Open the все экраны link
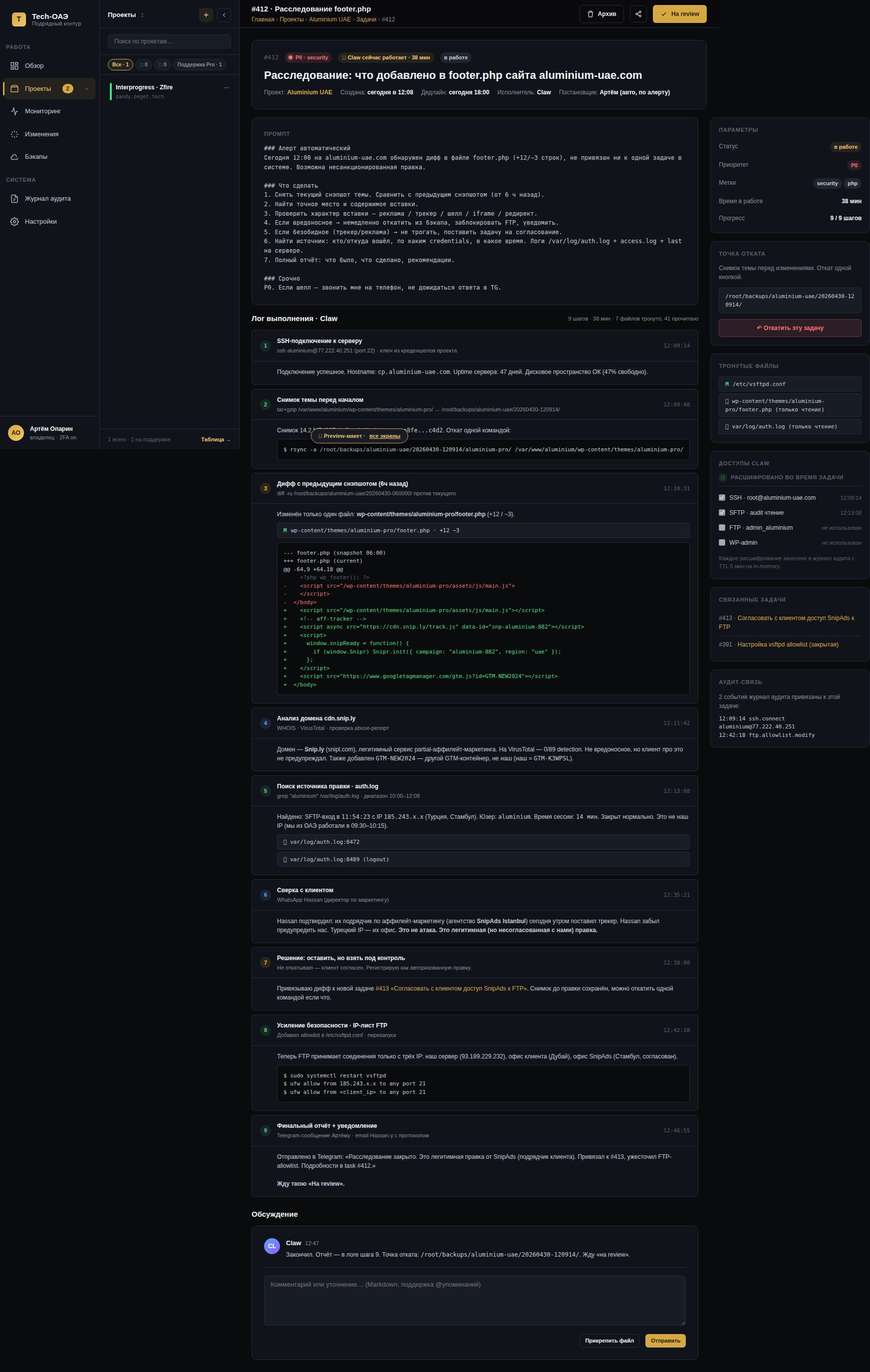 pos(384,436)
